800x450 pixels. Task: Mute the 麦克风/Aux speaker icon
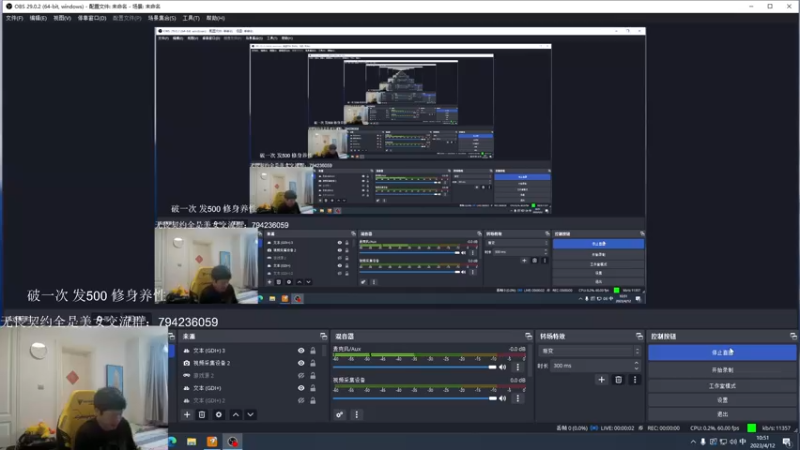[x=504, y=367]
